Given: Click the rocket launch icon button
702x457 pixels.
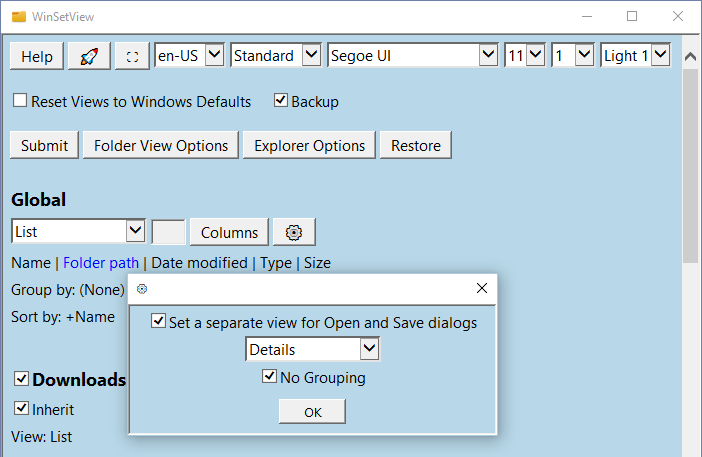Looking at the screenshot, I should (x=89, y=56).
